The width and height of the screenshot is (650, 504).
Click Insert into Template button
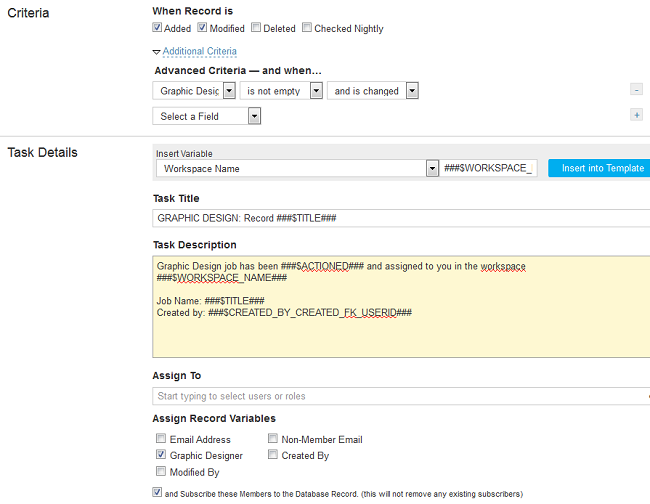(600, 168)
